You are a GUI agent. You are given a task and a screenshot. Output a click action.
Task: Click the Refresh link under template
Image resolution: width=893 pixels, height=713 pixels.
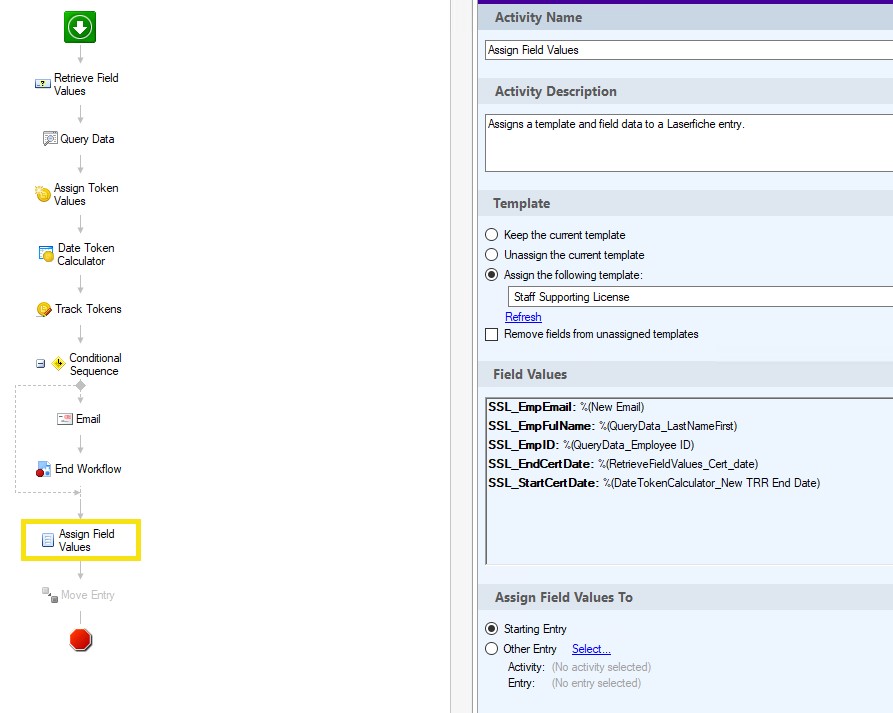(x=523, y=317)
